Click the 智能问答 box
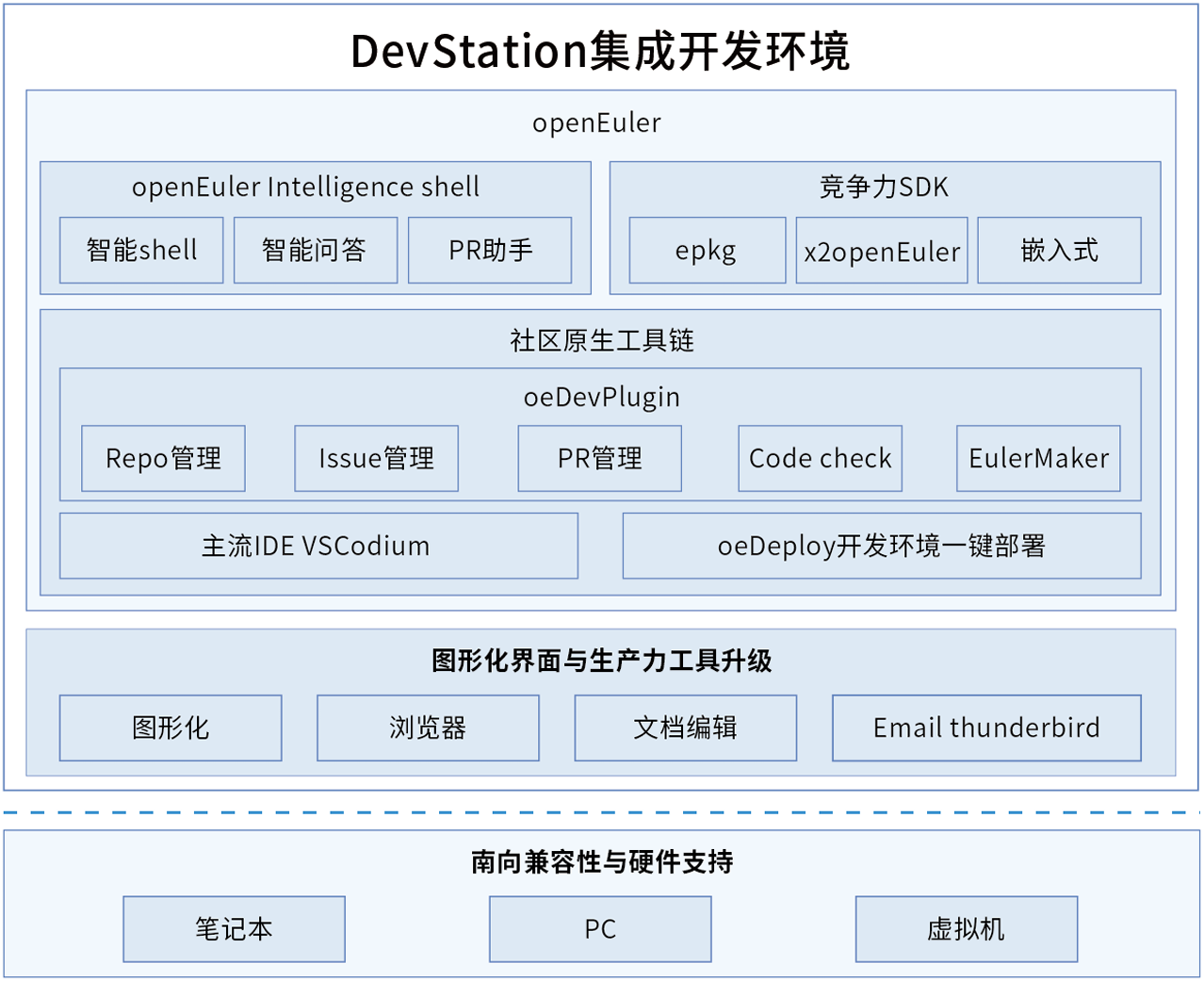 point(316,251)
